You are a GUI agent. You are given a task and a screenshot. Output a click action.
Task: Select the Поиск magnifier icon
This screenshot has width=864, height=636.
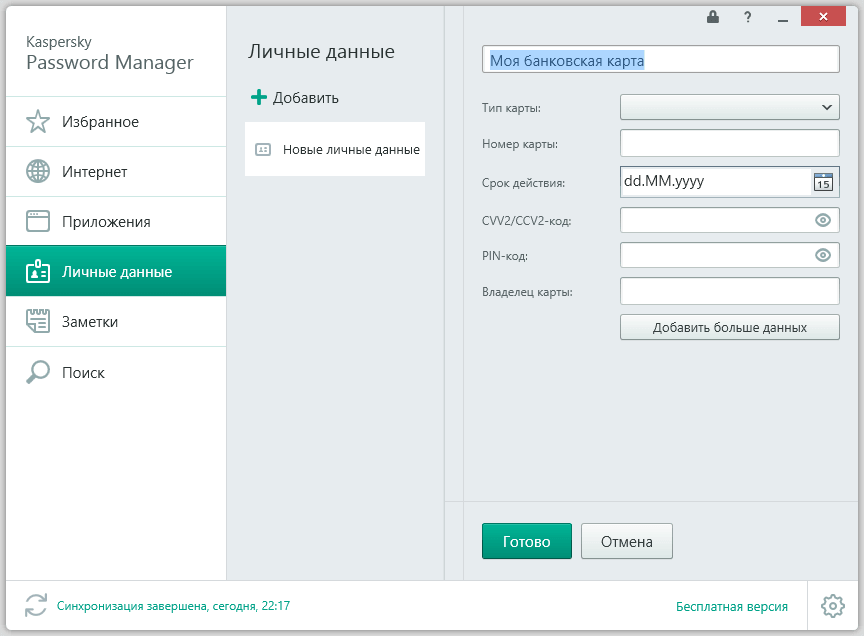click(x=37, y=371)
